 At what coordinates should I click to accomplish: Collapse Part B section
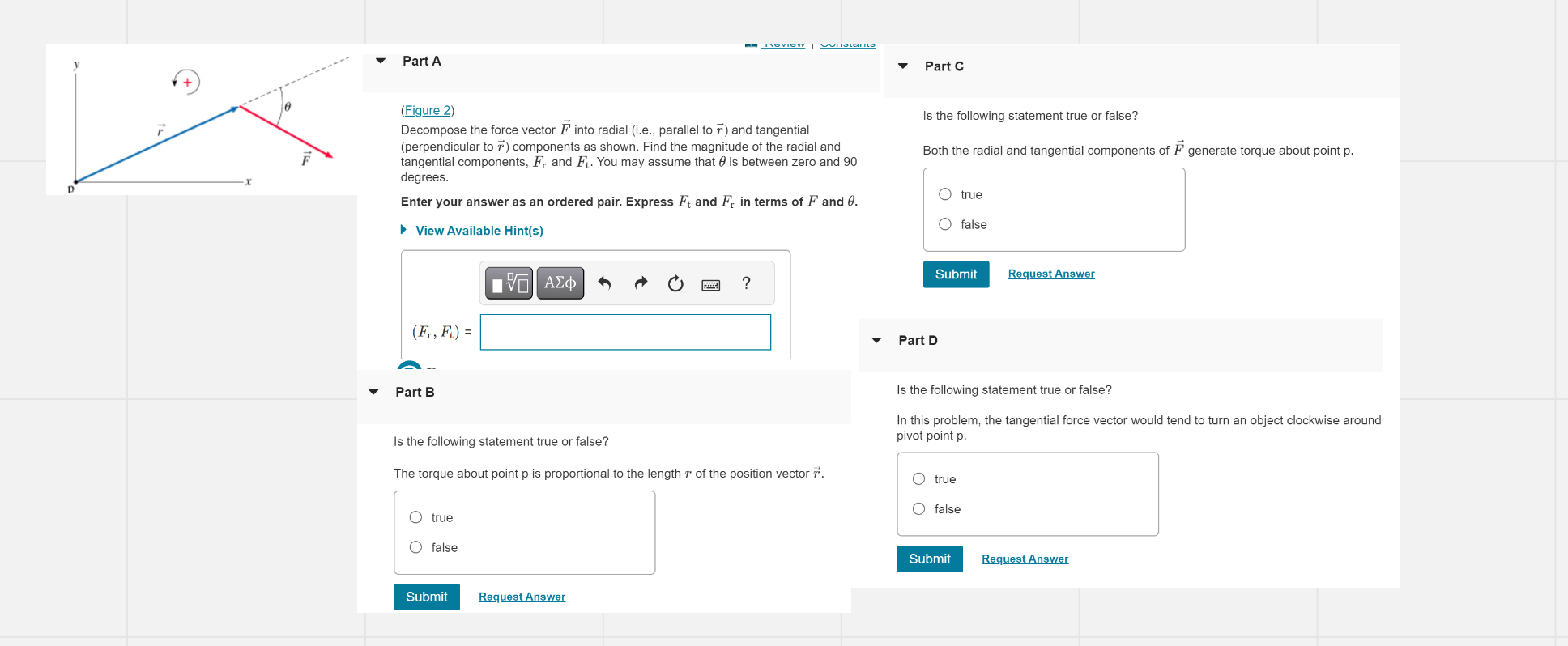click(x=373, y=392)
